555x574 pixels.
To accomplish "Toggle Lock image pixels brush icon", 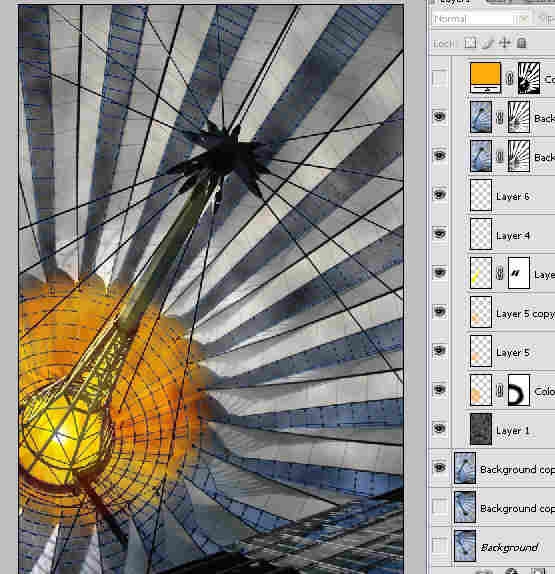I will tap(488, 43).
